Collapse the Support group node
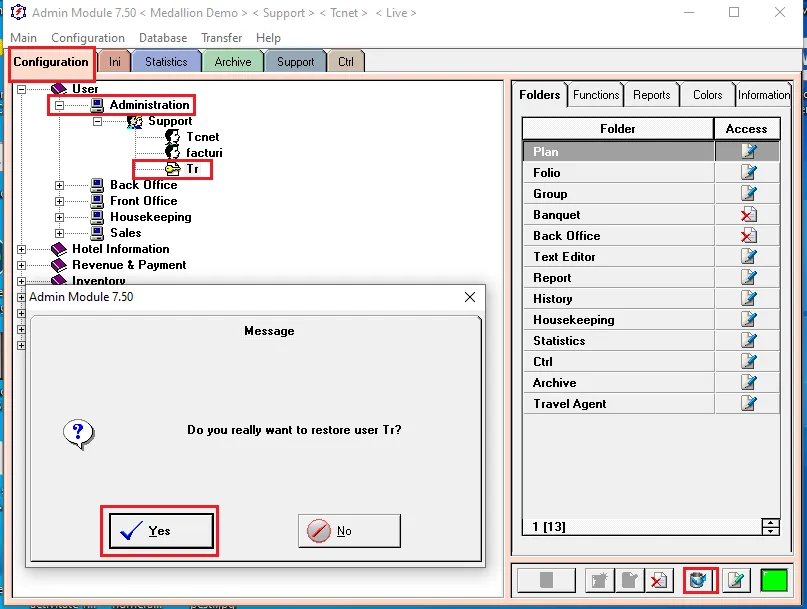 (98, 121)
